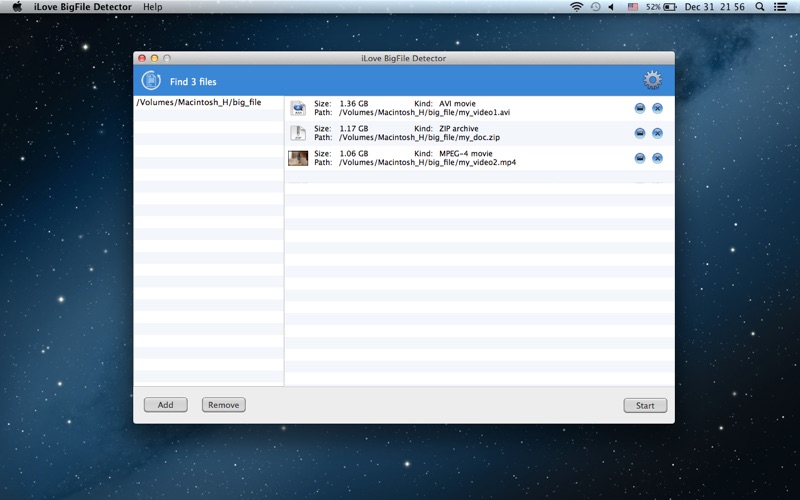Click the 1.17 GB size value

point(354,129)
